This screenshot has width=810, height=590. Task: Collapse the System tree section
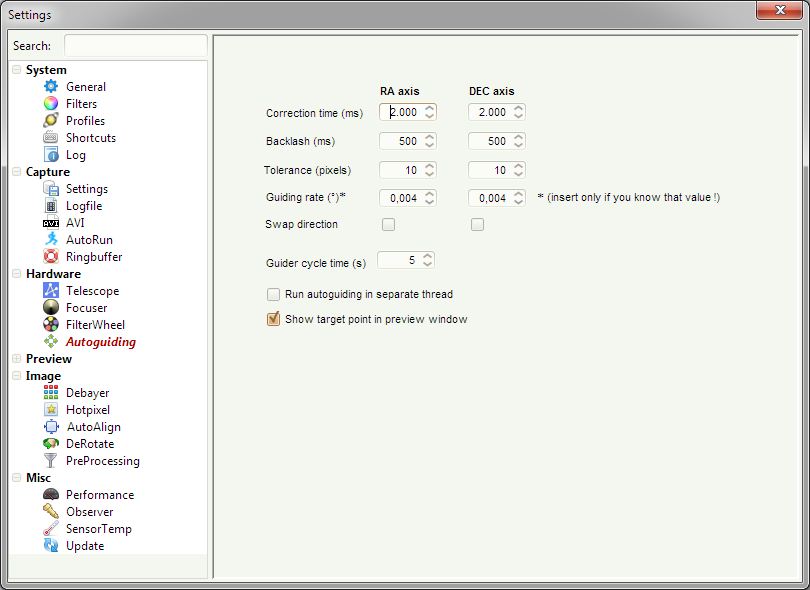coord(17,69)
